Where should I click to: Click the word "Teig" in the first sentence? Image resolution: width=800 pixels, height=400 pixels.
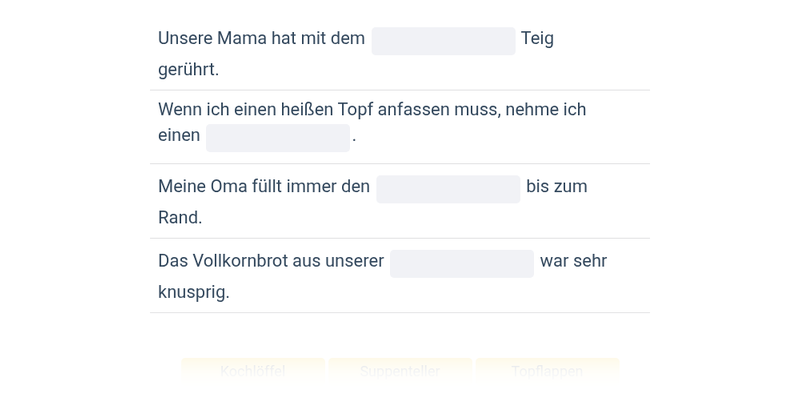point(537,38)
